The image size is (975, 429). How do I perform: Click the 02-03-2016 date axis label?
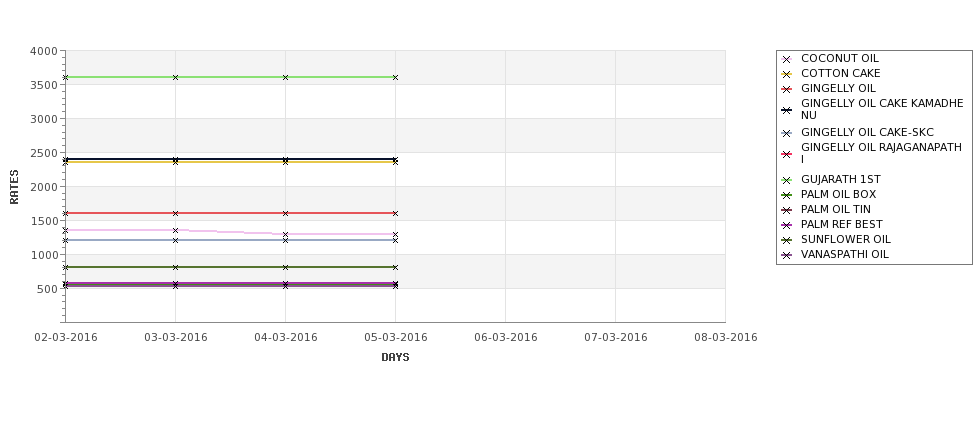click(x=66, y=338)
